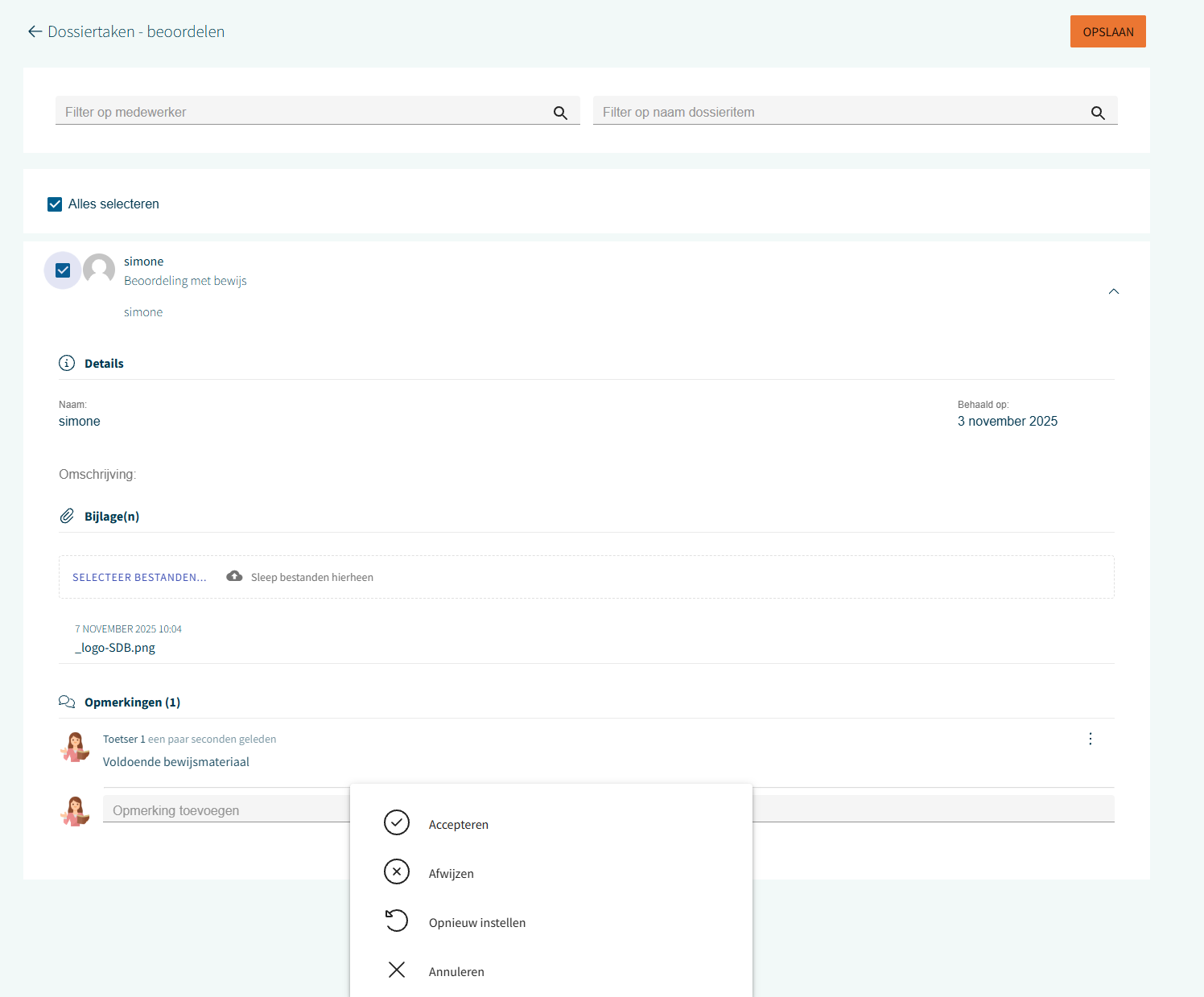1204x997 pixels.
Task: Click the Afwijzen cross circle icon
Action: [x=397, y=871]
